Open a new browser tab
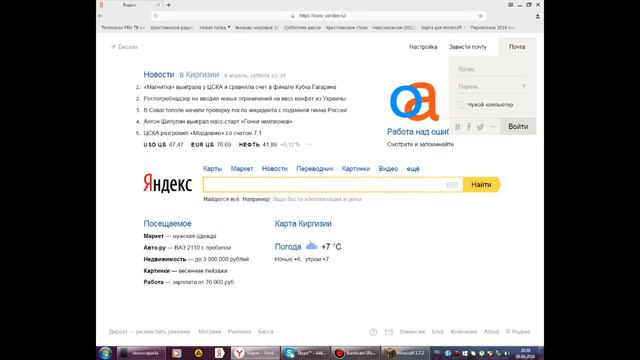Image resolution: width=640 pixels, height=360 pixels. (169, 5)
